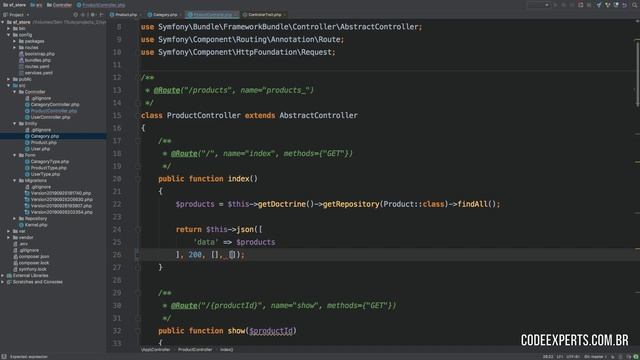Click the \App\Controller breadcrumb below the editor
The image size is (640, 360).
click(156, 349)
